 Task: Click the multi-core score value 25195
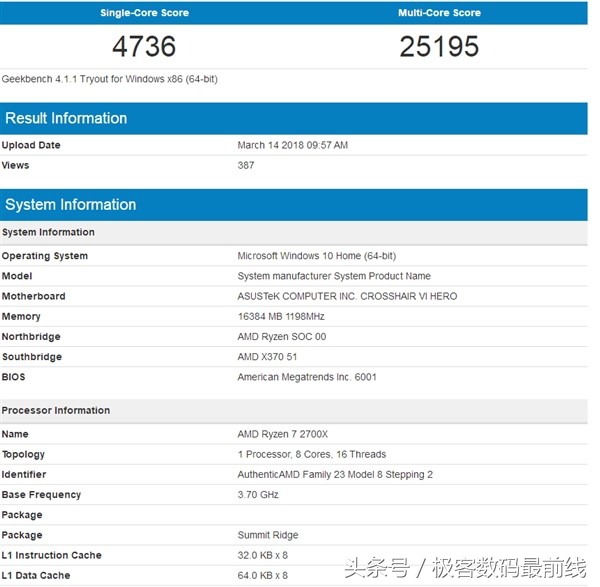pyautogui.click(x=439, y=46)
